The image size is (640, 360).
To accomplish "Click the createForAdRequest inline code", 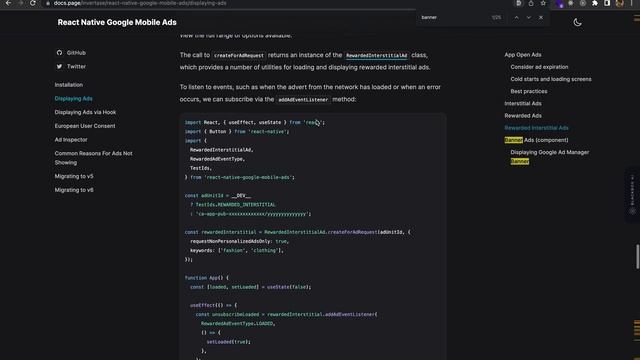I will pos(239,56).
